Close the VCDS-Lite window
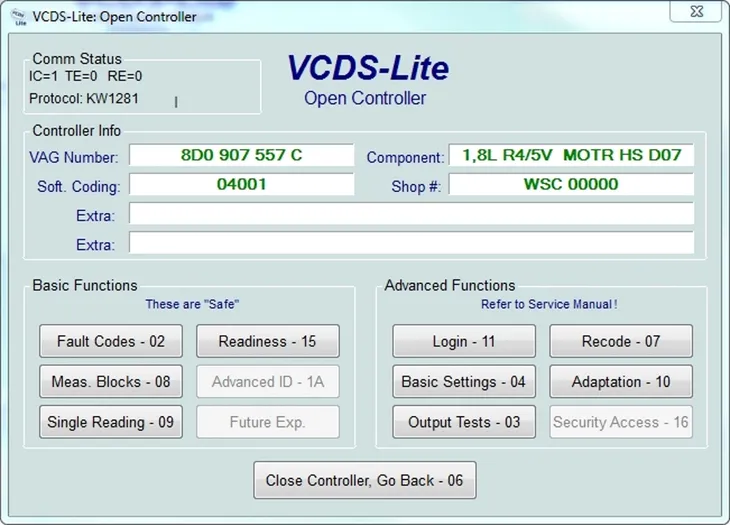This screenshot has width=730, height=525. (x=695, y=14)
